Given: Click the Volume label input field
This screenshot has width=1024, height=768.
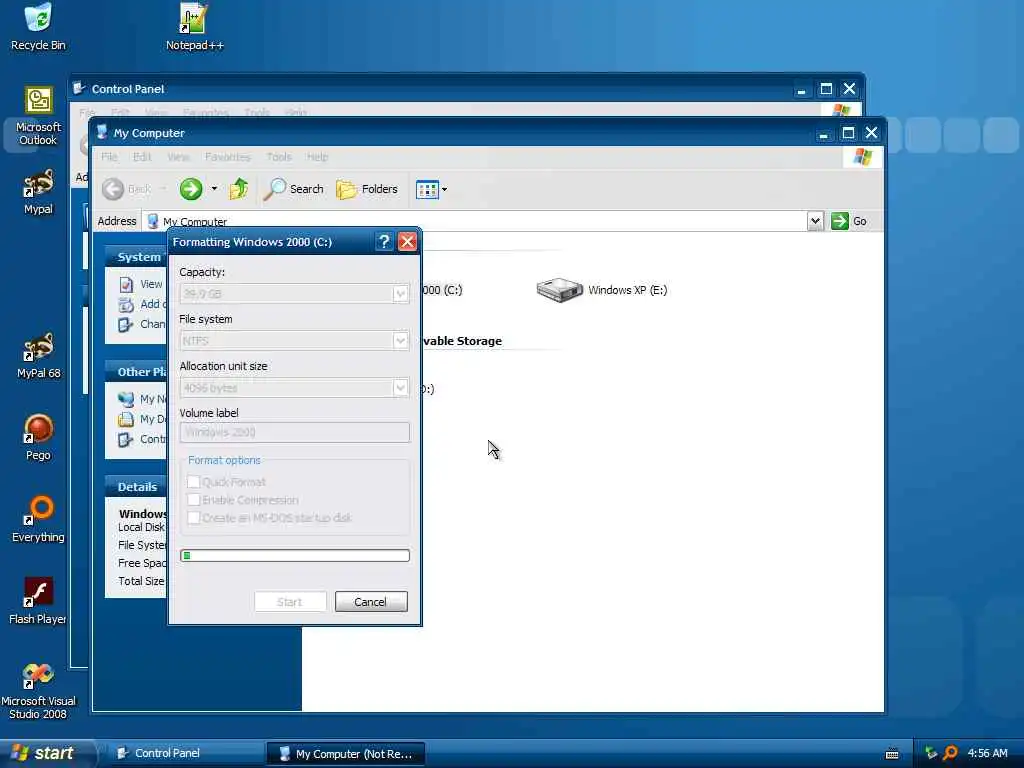Looking at the screenshot, I should [x=295, y=432].
